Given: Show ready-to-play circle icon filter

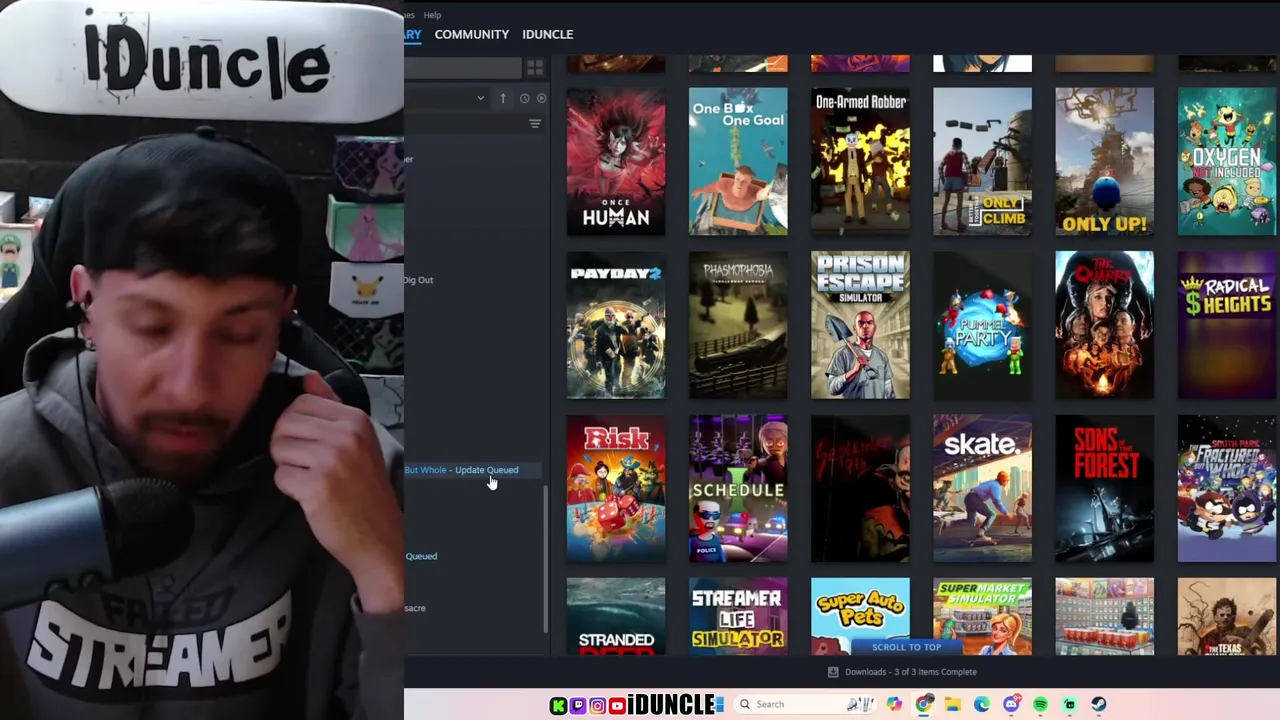Looking at the screenshot, I should coord(541,98).
